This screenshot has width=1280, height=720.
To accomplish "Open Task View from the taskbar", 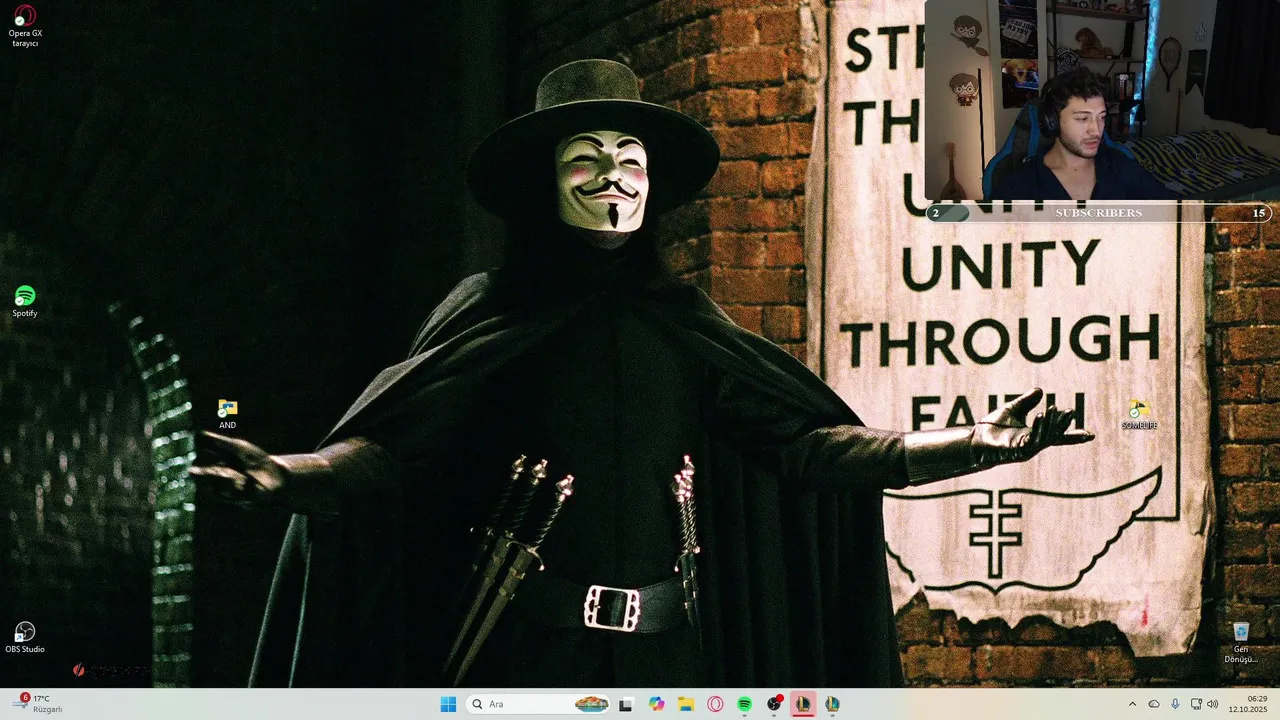I will pos(626,704).
